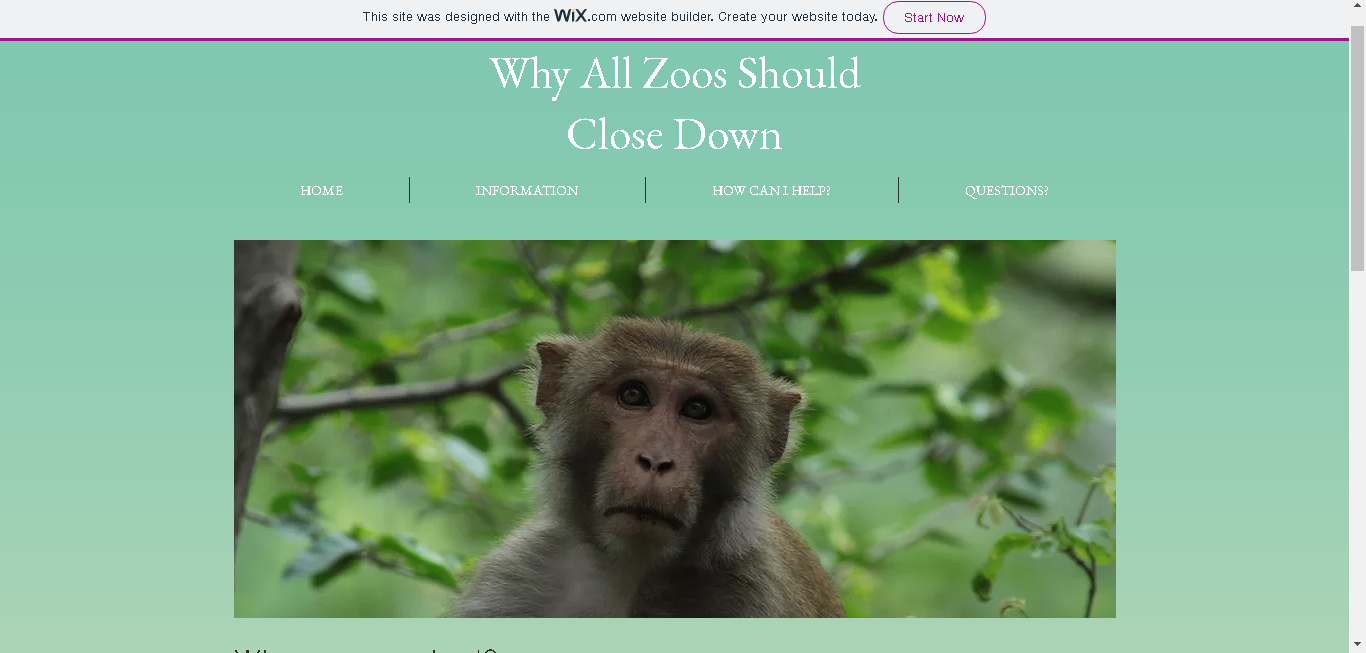Click scrollbar track below the thumb
Image resolution: width=1366 pixels, height=653 pixels.
coord(1357,450)
